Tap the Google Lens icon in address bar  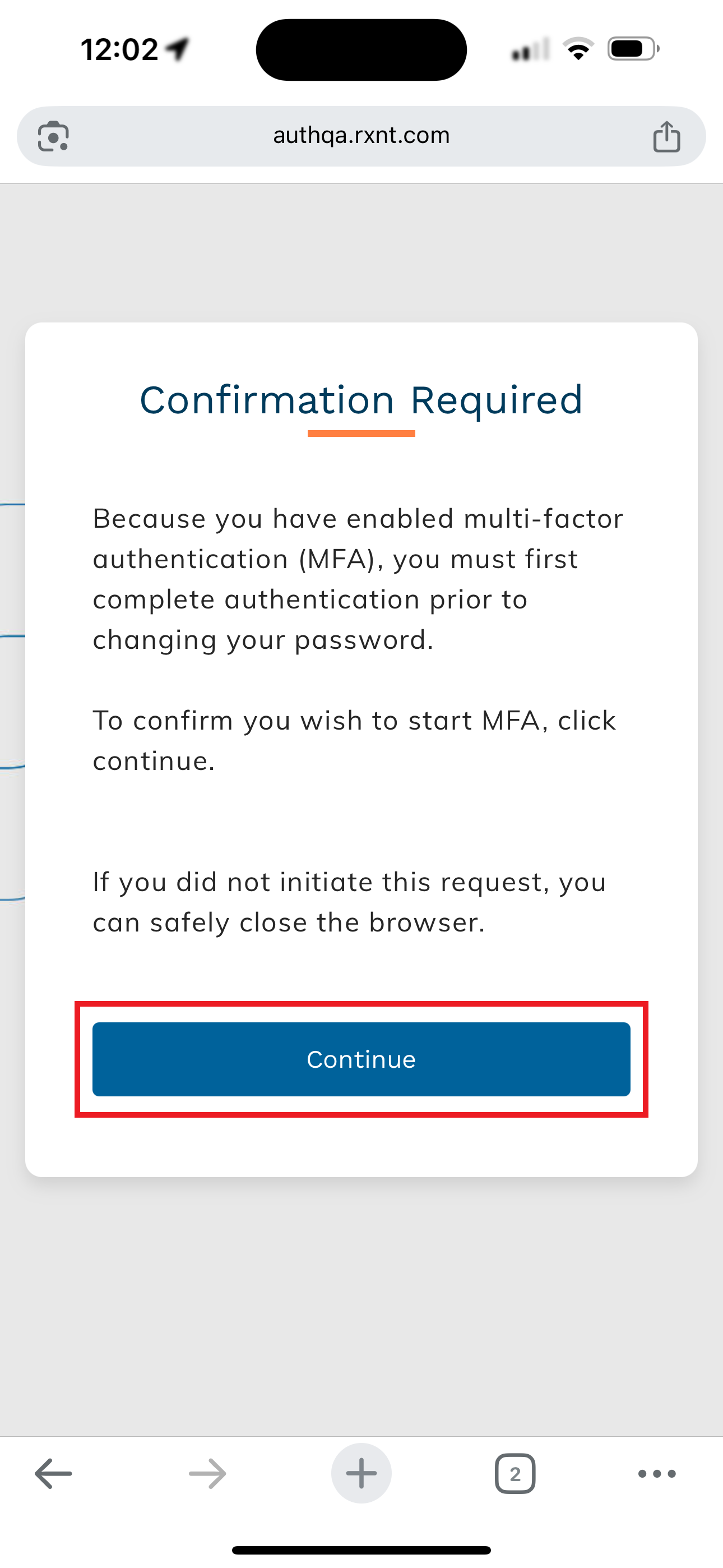point(53,136)
